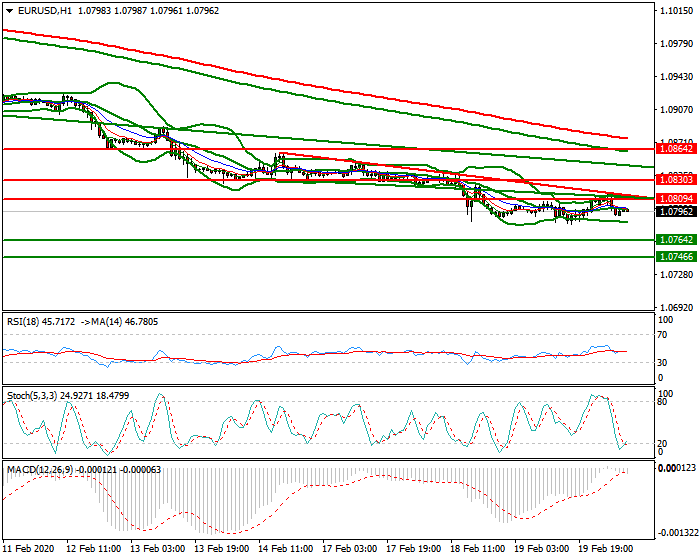The width and height of the screenshot is (700, 560).
Task: Select the 1.07466 green support level label
Action: [x=676, y=257]
